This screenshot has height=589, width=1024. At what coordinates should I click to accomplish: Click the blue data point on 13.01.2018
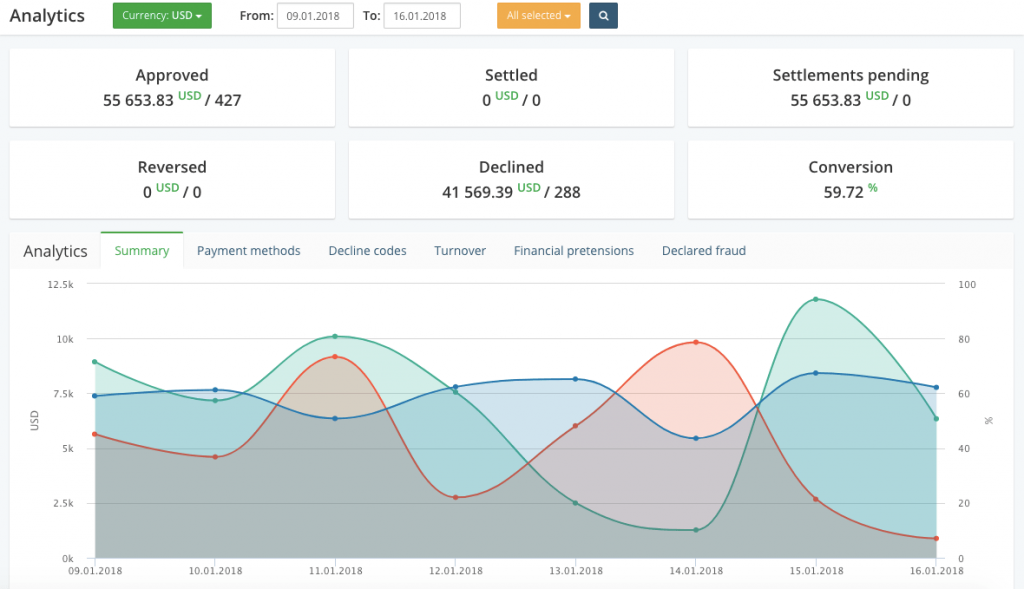pos(575,379)
